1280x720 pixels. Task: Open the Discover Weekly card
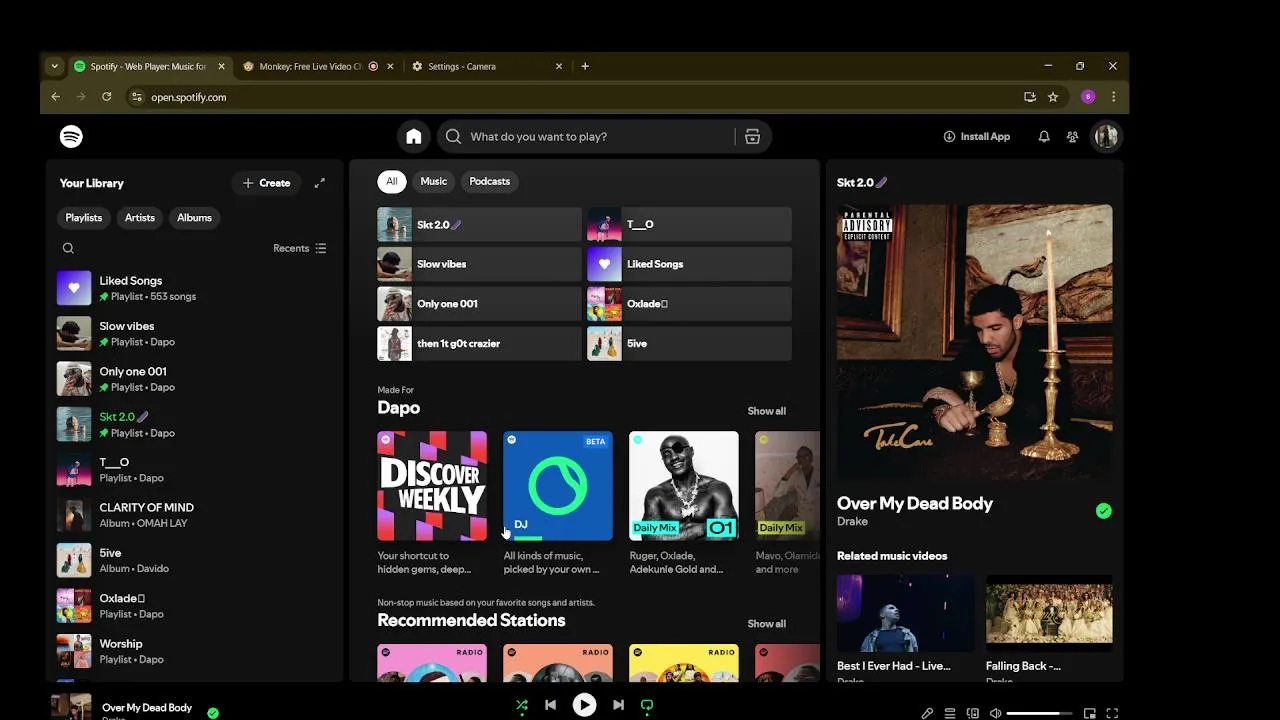[432, 505]
